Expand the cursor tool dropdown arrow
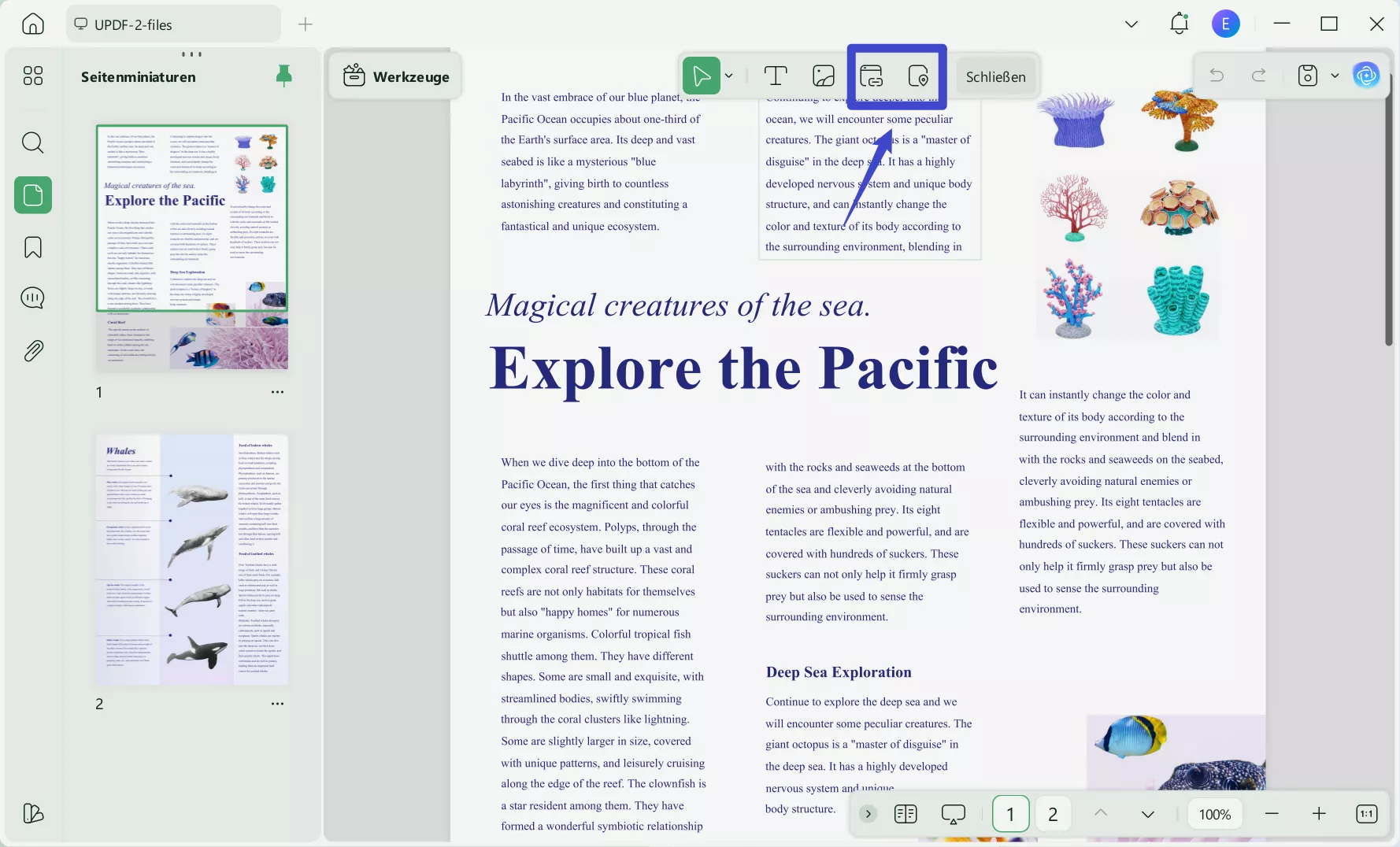1400x847 pixels. [729, 76]
